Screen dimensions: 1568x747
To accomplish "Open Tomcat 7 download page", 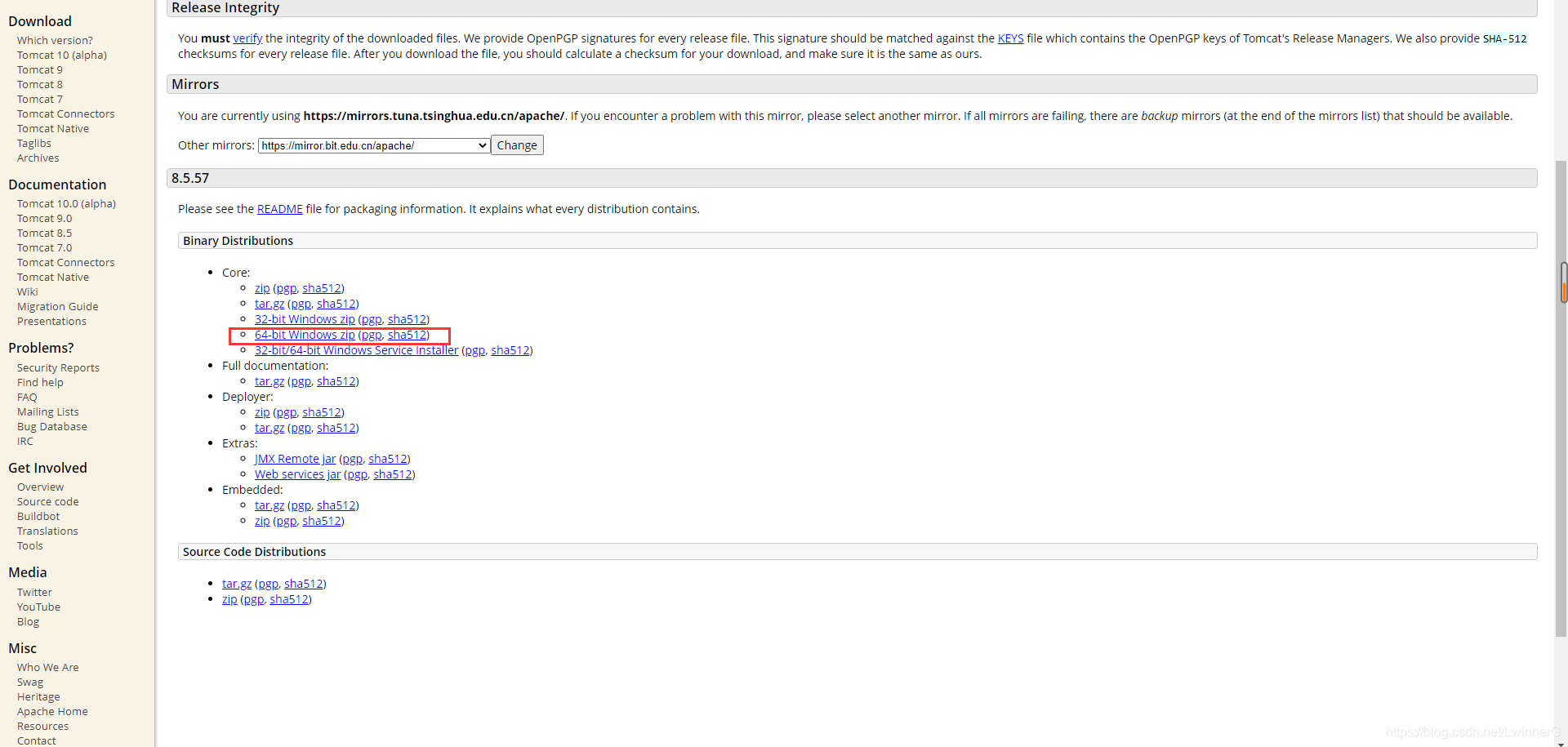I will tap(40, 100).
